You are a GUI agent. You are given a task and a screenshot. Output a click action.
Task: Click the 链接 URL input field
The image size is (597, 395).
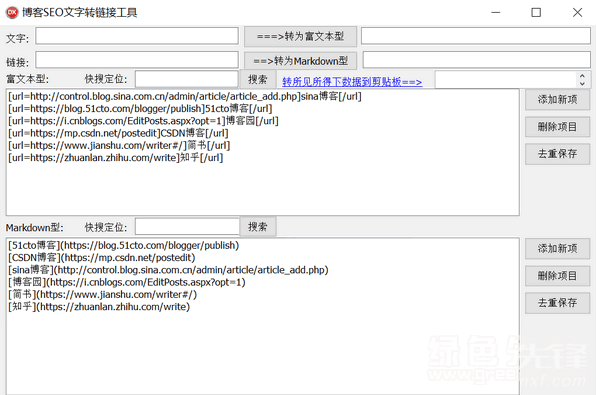137,60
